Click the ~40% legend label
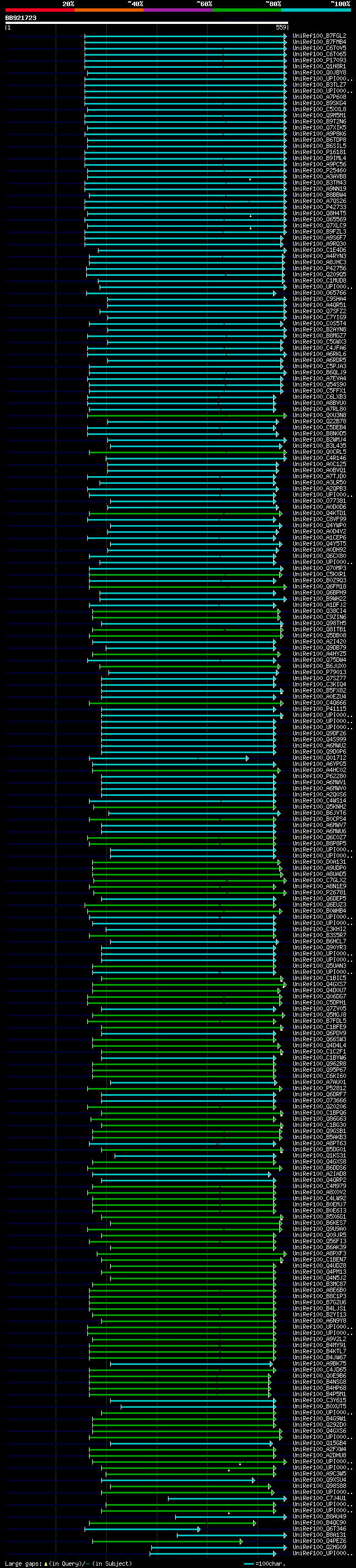This screenshot has width=356, height=1568. pos(135,4)
